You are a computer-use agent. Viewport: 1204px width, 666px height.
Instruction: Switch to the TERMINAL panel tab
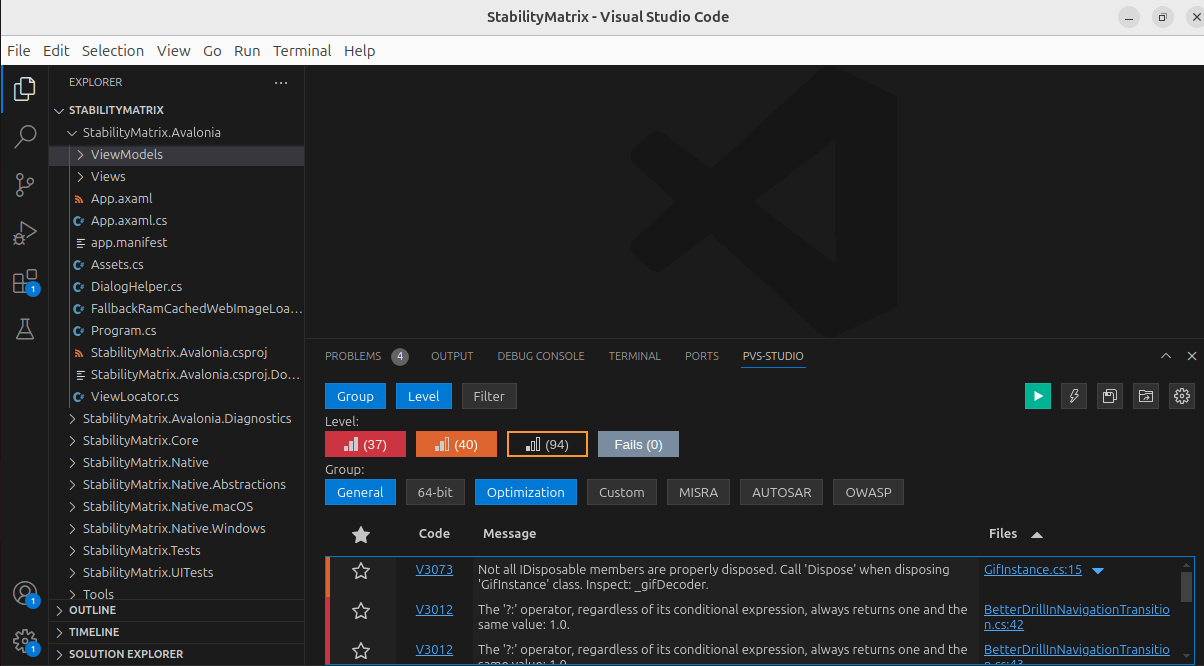[x=634, y=356]
